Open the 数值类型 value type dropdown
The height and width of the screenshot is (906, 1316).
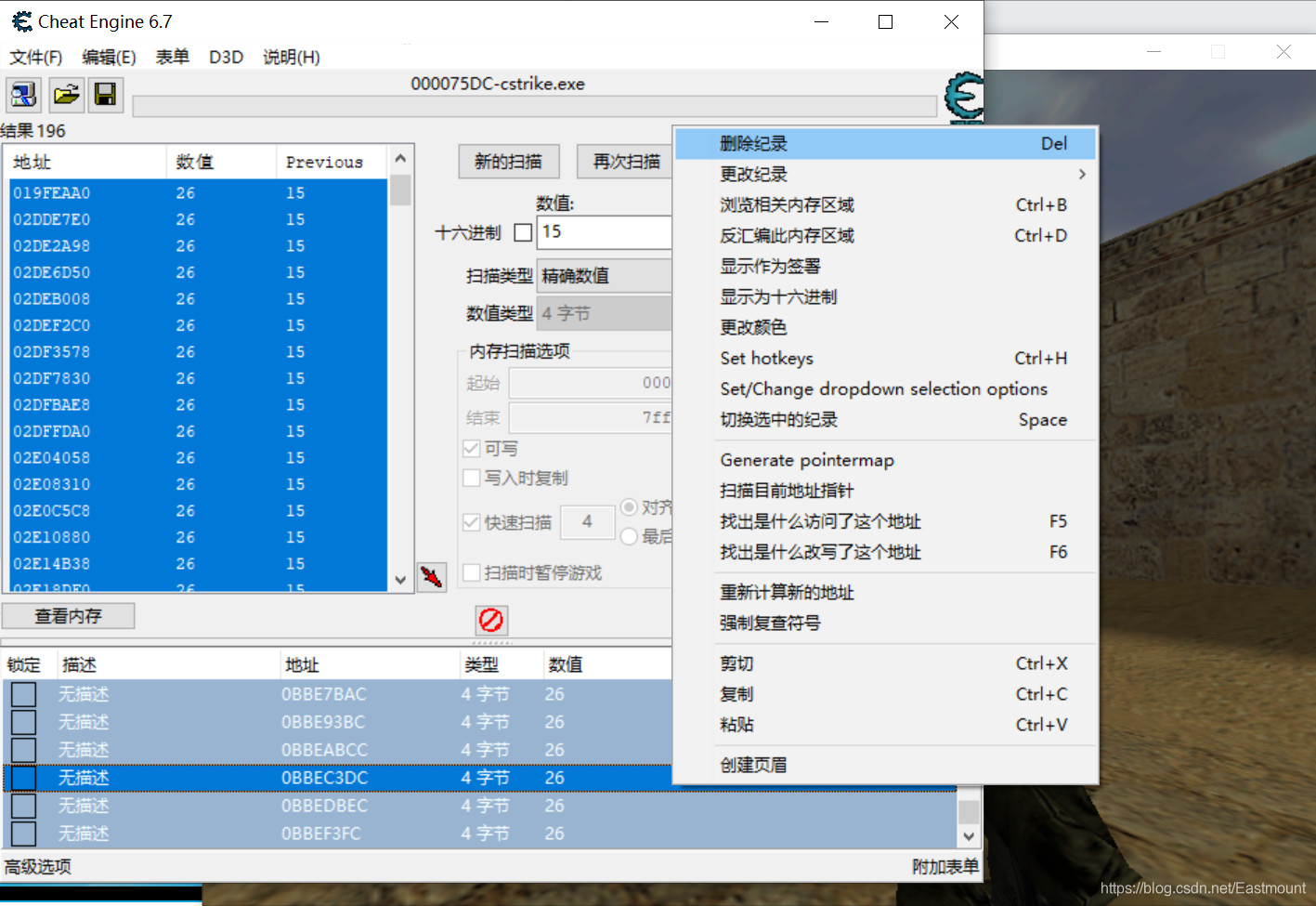[605, 314]
